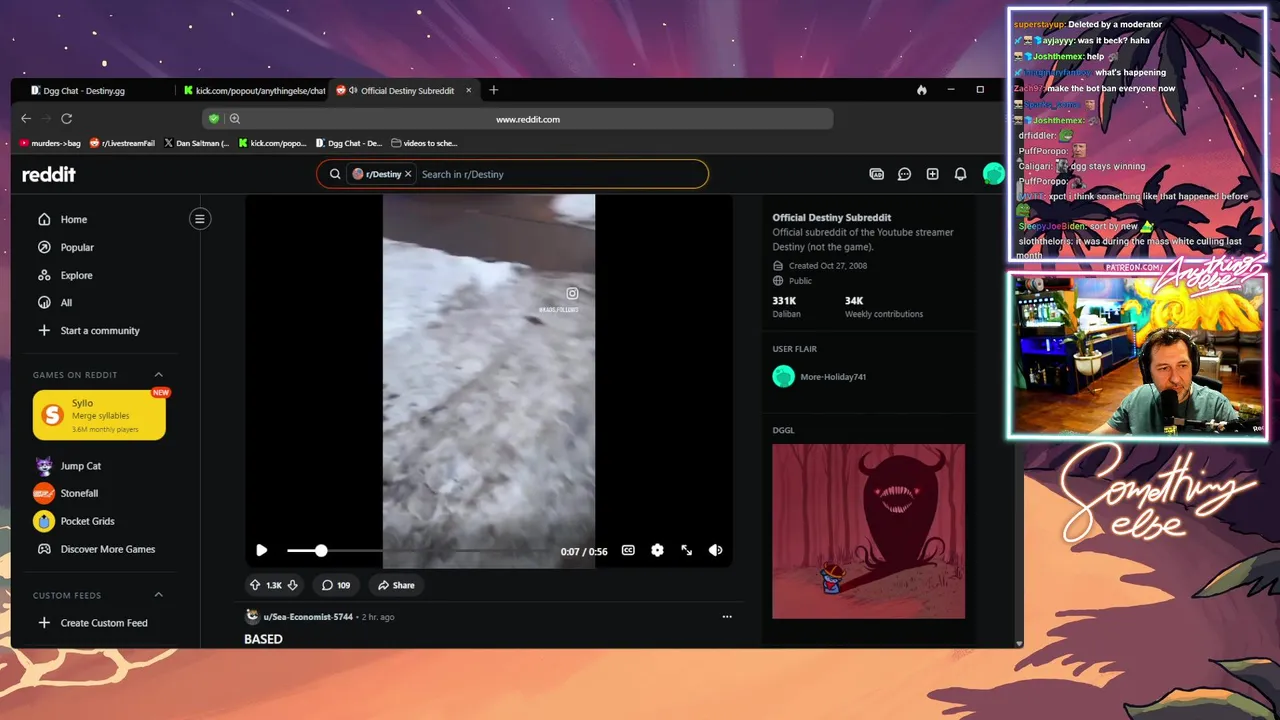Click the Share button
This screenshot has width=1280, height=720.
[396, 585]
